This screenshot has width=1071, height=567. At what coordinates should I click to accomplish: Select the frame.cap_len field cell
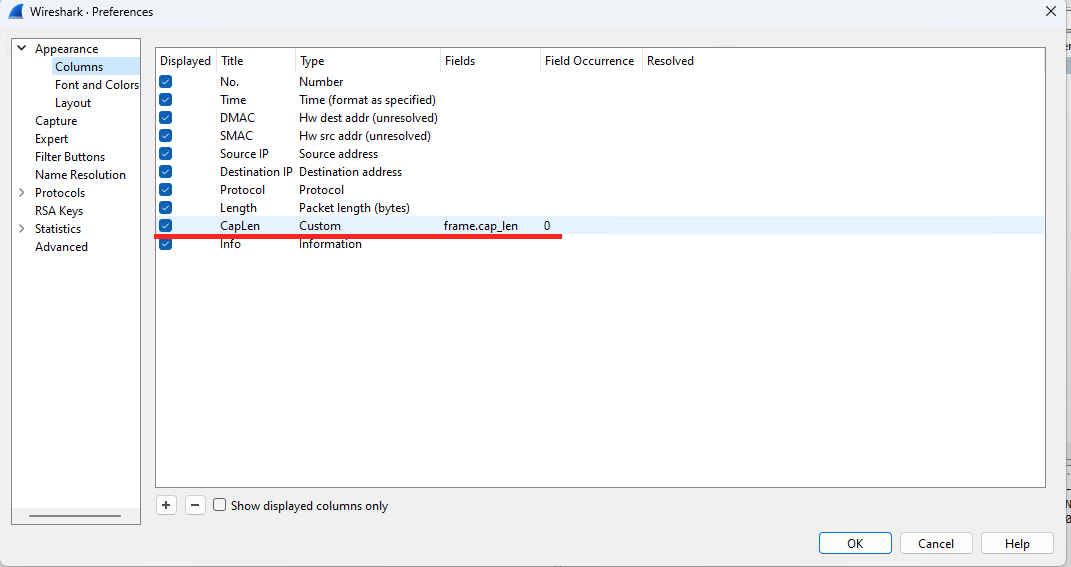(481, 225)
